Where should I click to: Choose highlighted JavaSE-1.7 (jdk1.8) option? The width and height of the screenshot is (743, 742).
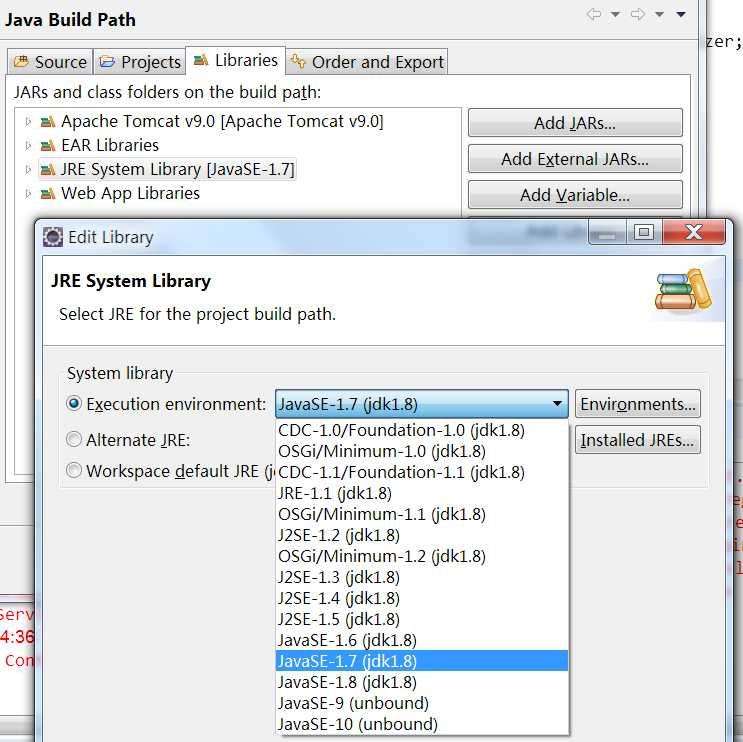(422, 661)
